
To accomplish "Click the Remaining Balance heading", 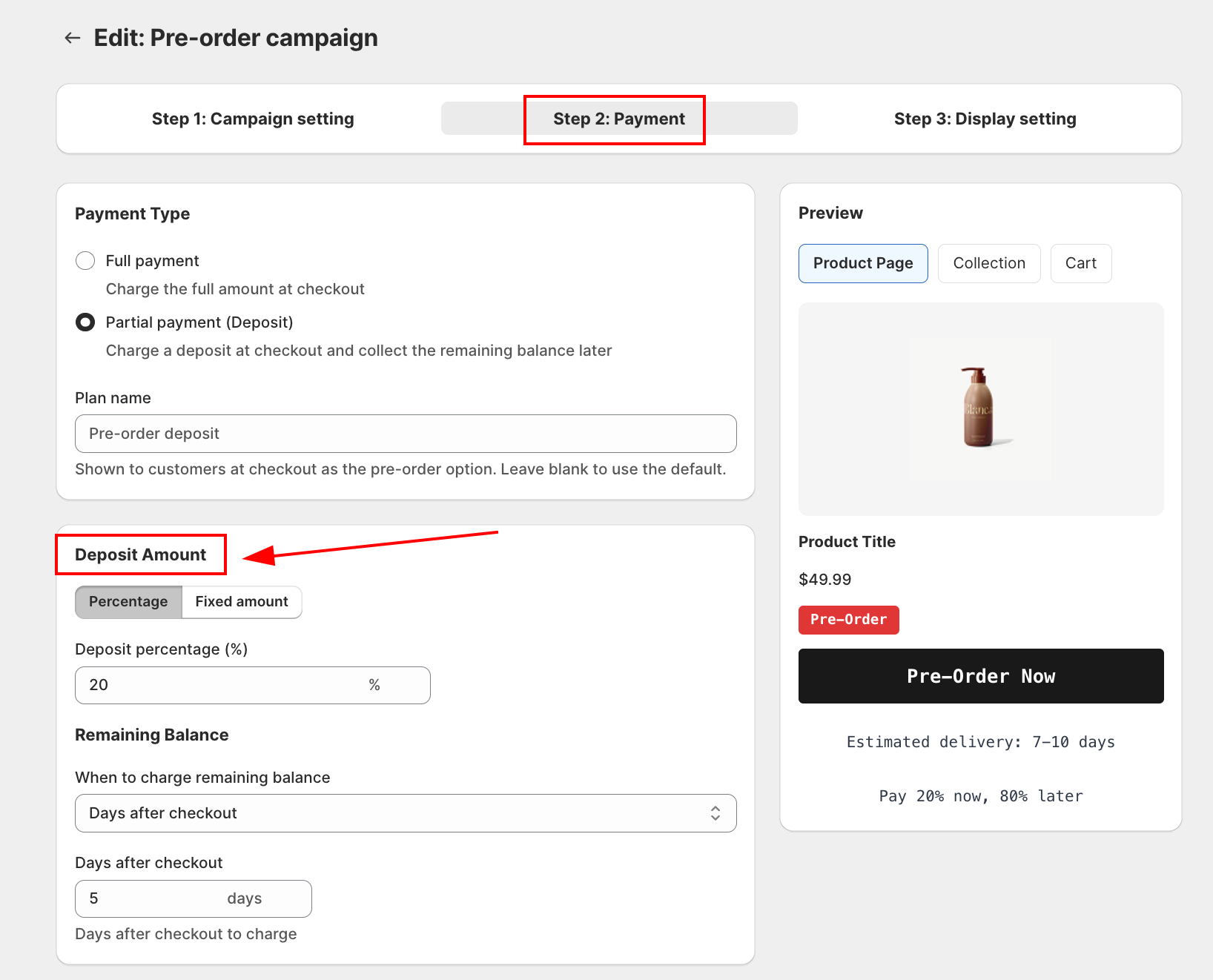I will [x=151, y=735].
